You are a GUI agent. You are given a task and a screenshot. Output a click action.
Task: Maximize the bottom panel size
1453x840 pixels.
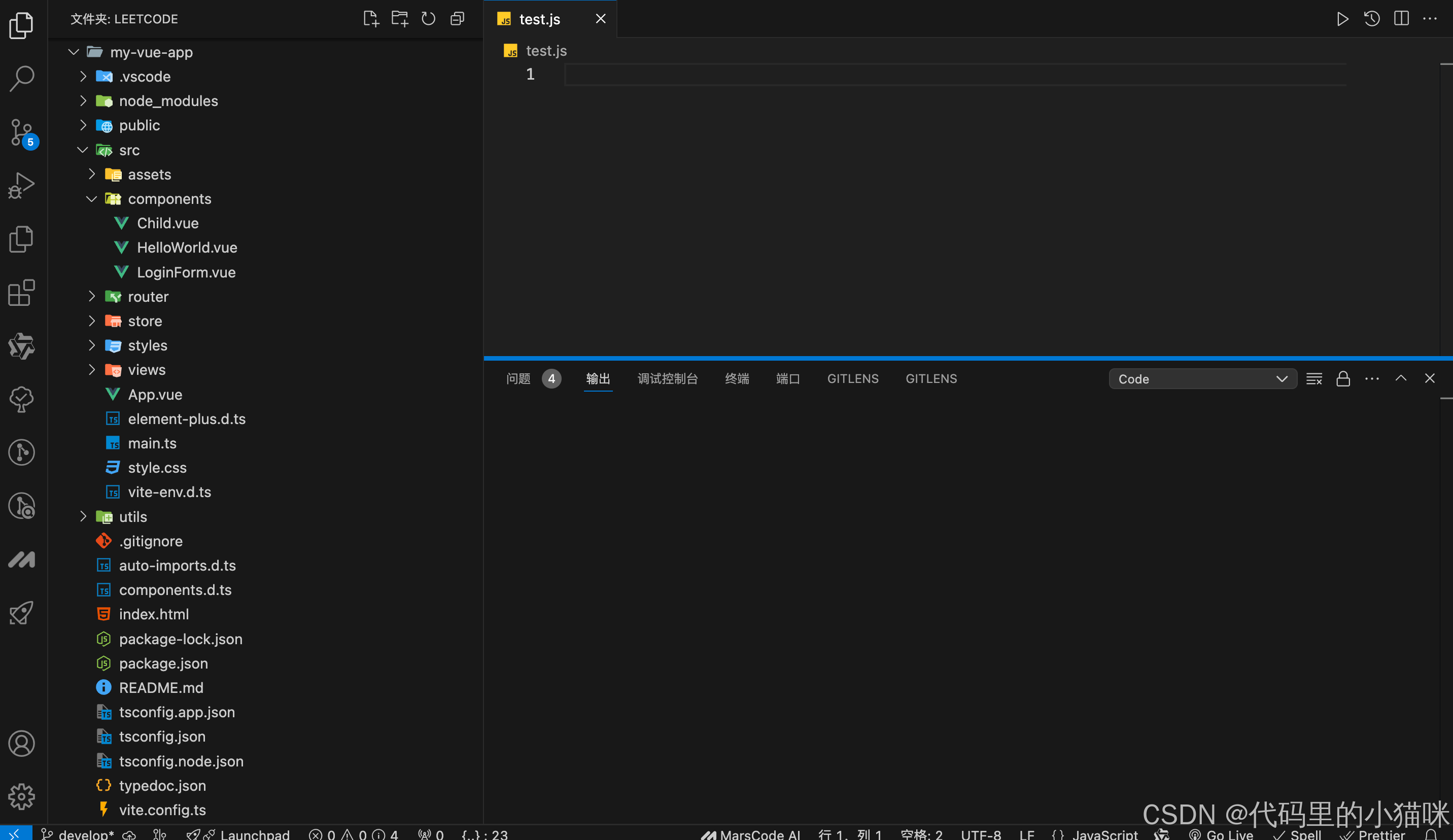pyautogui.click(x=1401, y=379)
